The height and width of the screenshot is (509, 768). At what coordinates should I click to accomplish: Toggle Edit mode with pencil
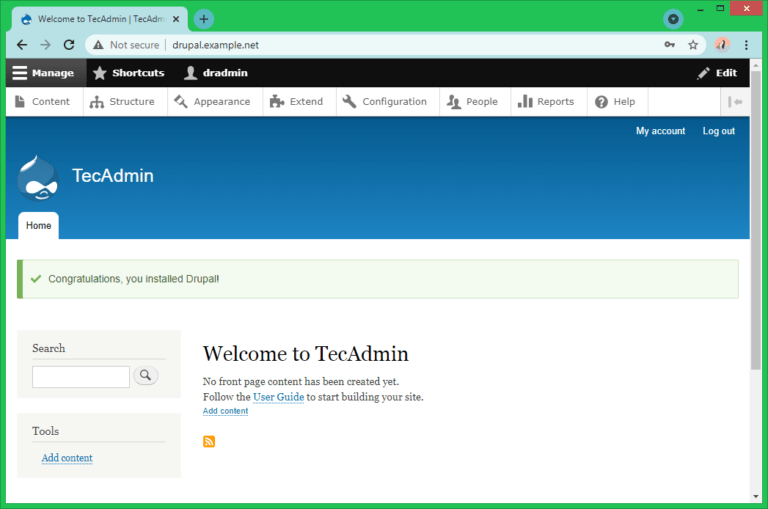[x=717, y=73]
